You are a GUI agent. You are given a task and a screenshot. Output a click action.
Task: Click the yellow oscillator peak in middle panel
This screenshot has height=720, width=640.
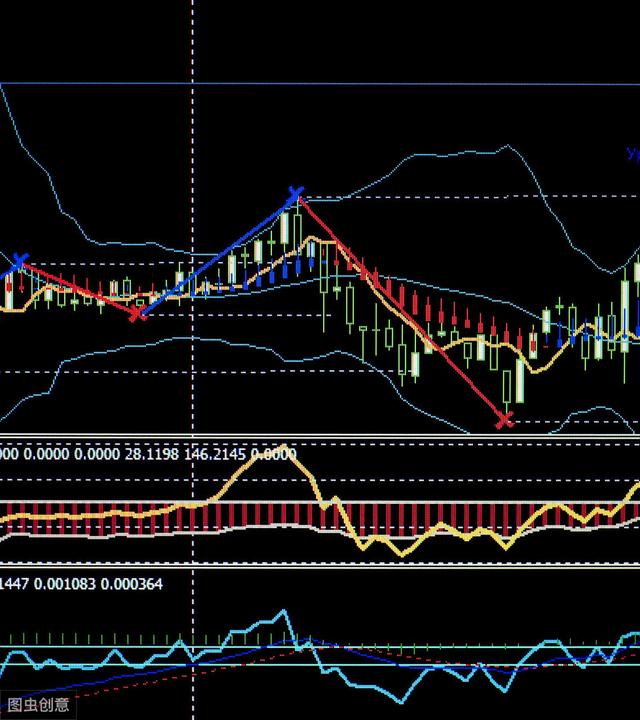click(x=283, y=448)
